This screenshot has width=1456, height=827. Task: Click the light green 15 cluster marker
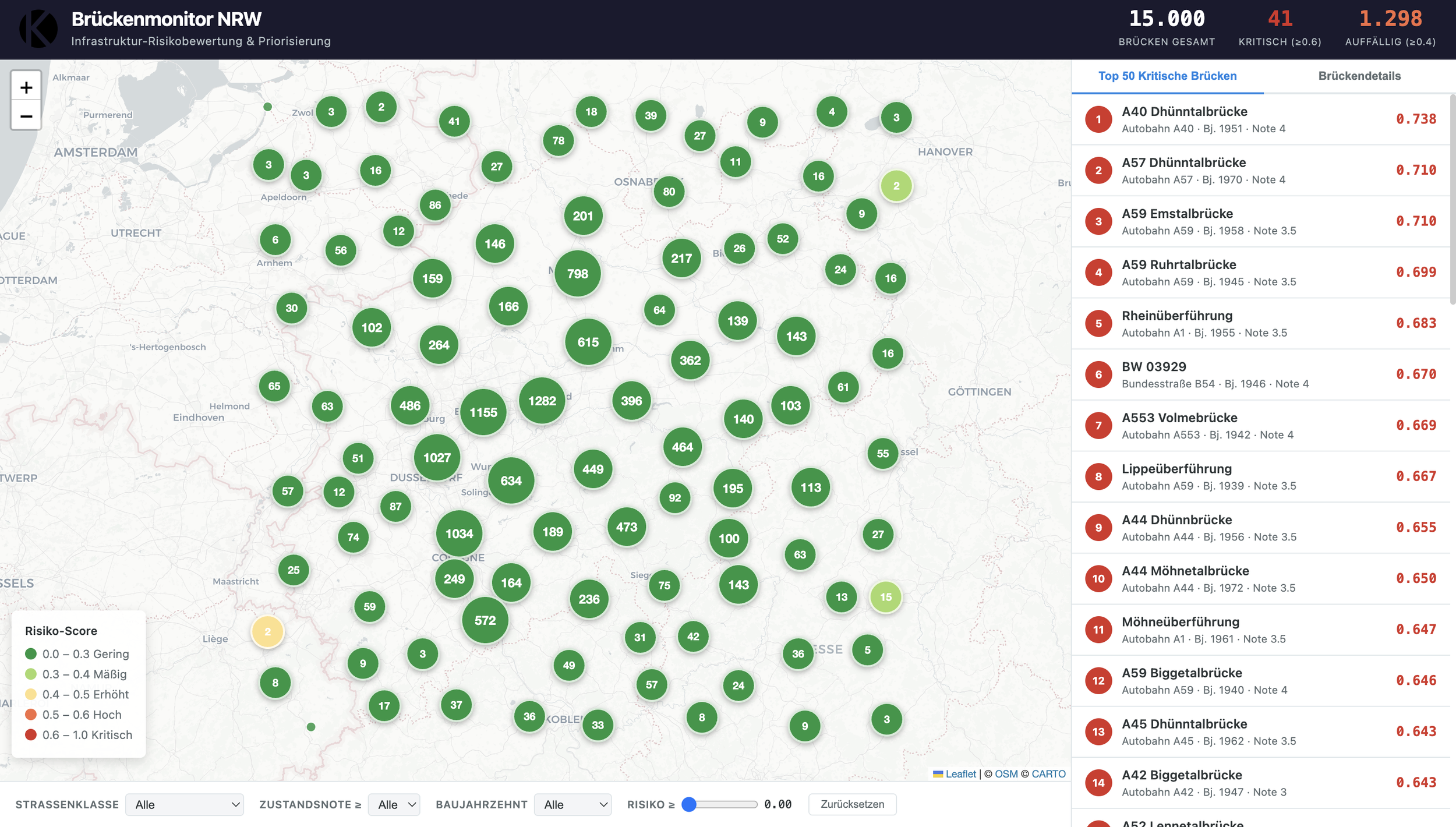[885, 597]
